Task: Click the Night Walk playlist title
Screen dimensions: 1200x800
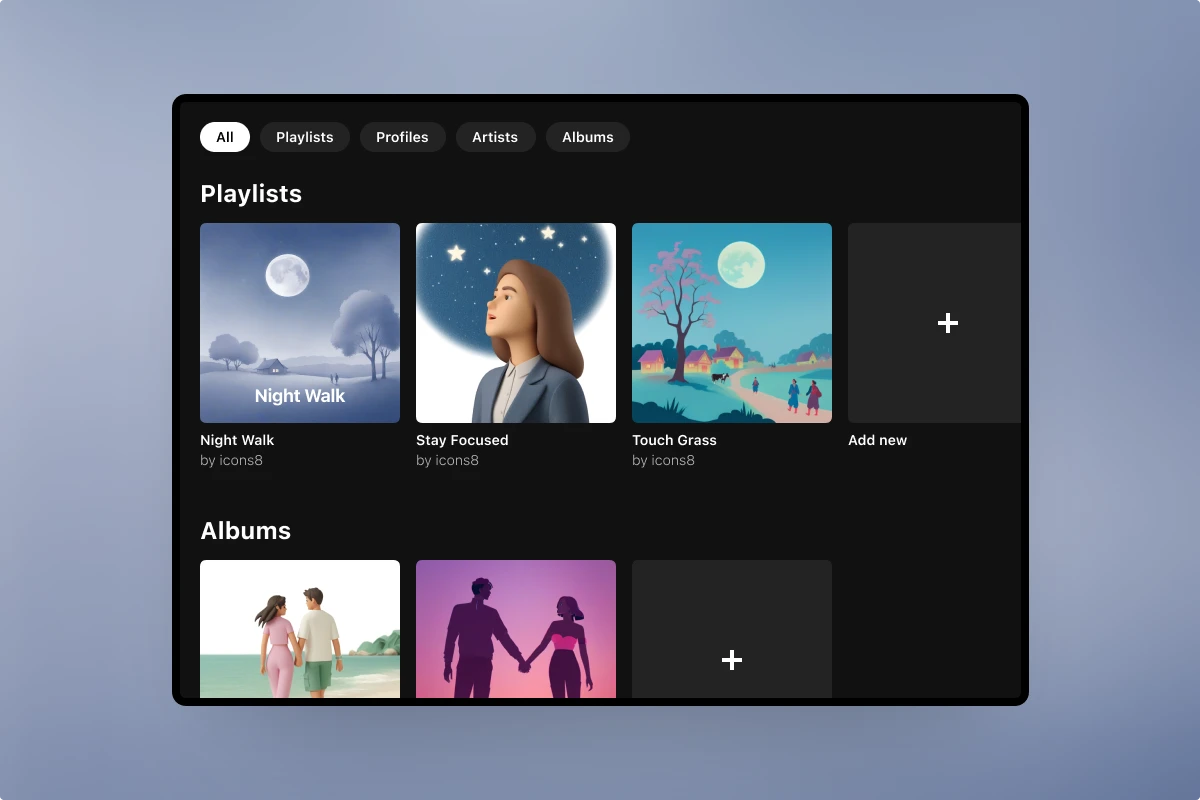Action: (237, 440)
